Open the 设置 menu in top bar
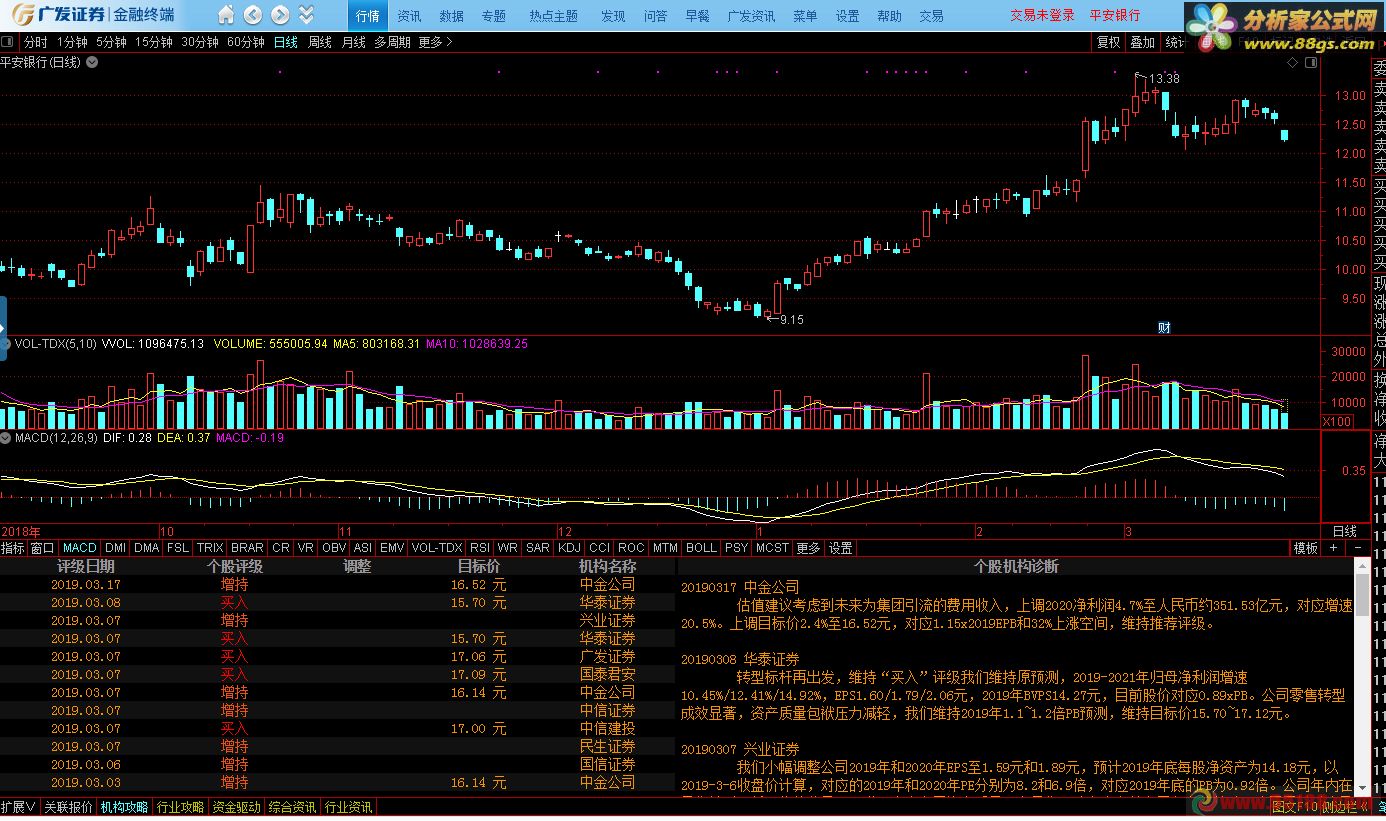The height and width of the screenshot is (821, 1386). click(x=847, y=16)
